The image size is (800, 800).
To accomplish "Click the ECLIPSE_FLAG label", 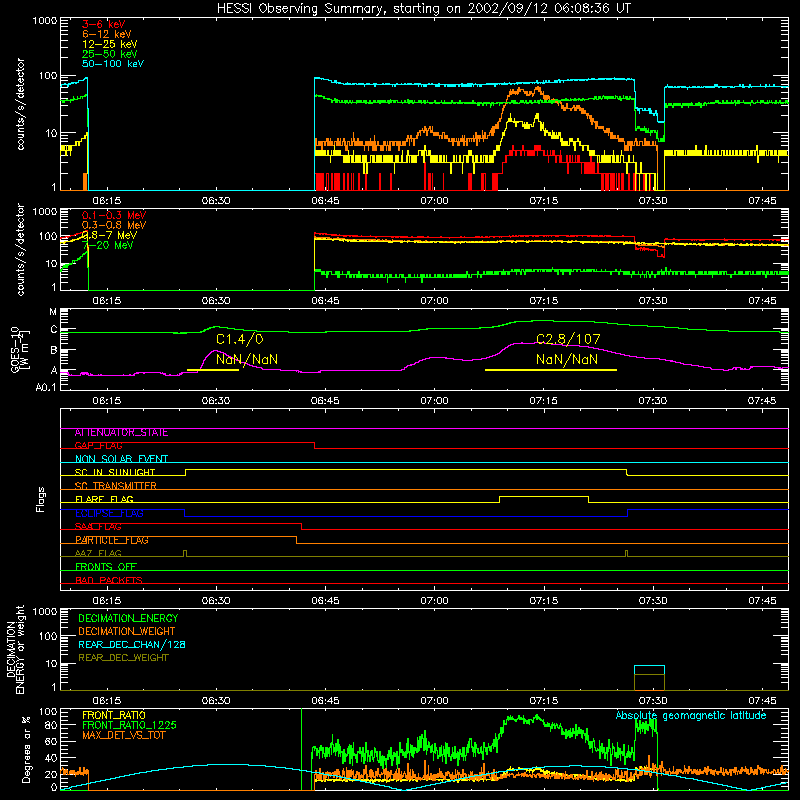I will pyautogui.click(x=109, y=513).
